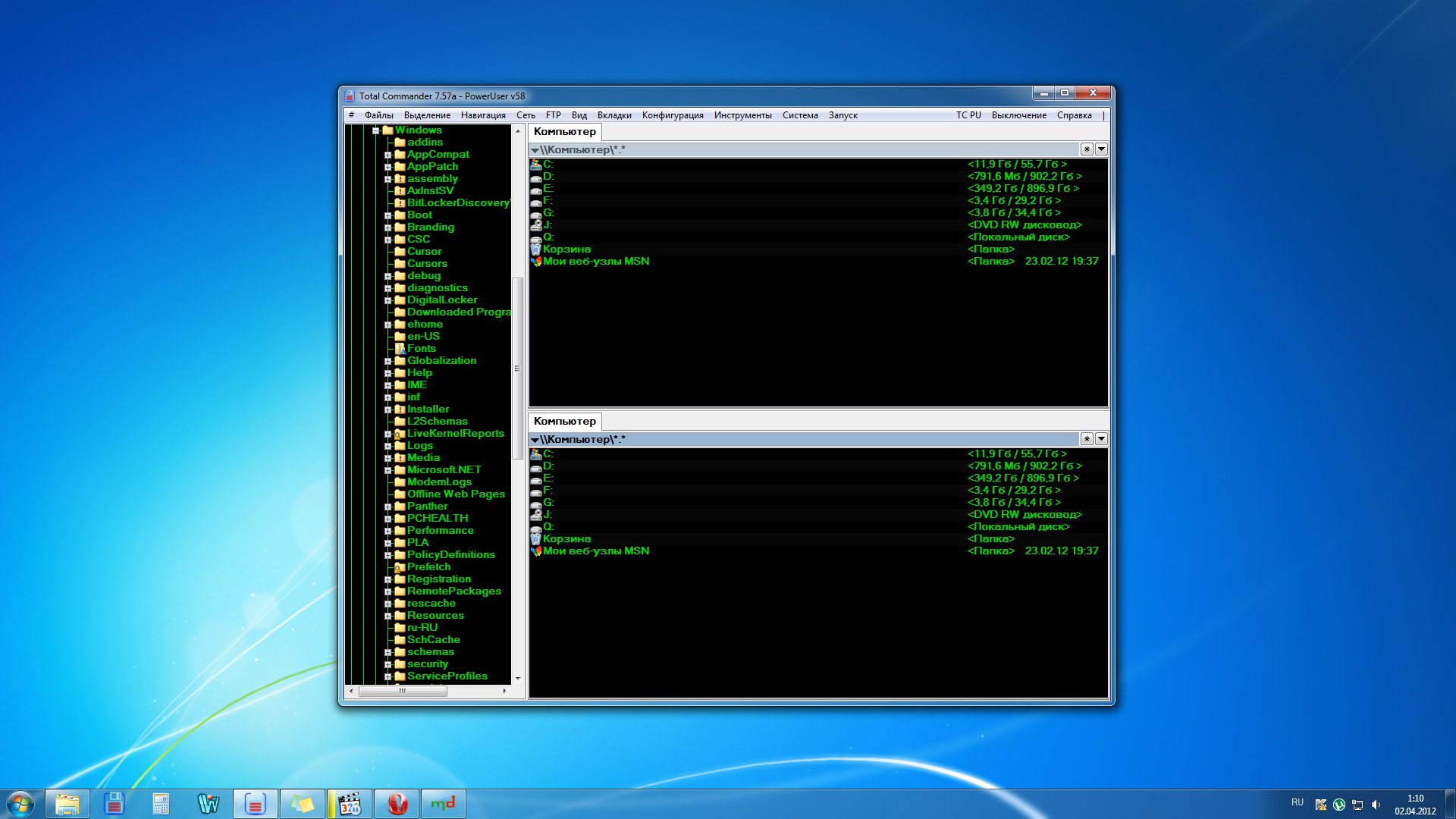The image size is (1456, 819).
Task: Open lower panel path dropdown triangle
Action: [535, 440]
